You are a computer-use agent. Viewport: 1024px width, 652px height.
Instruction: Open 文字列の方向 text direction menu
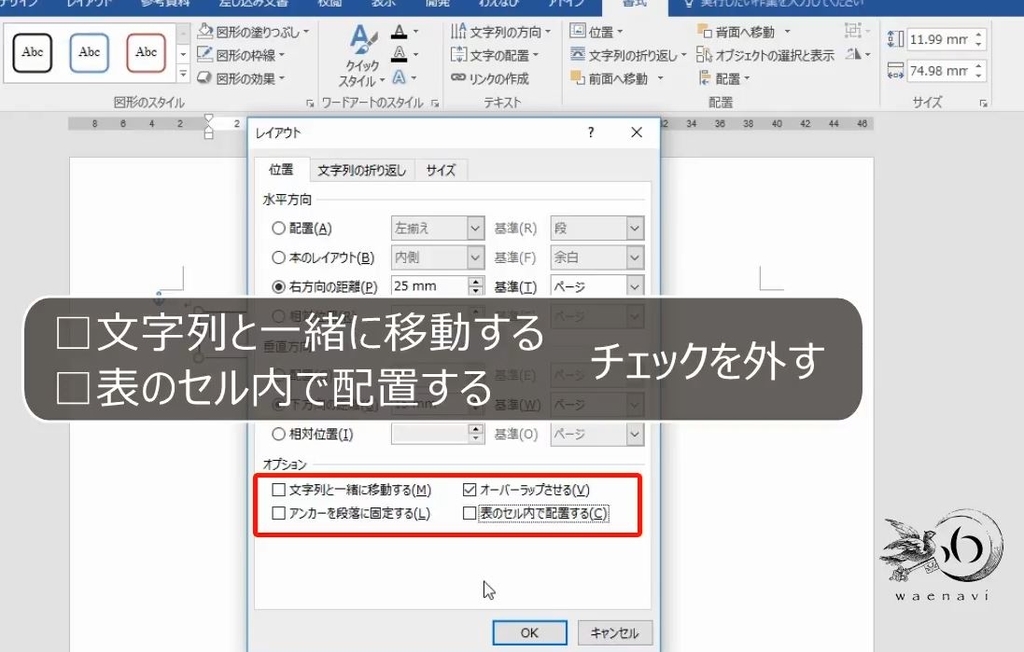[x=500, y=31]
